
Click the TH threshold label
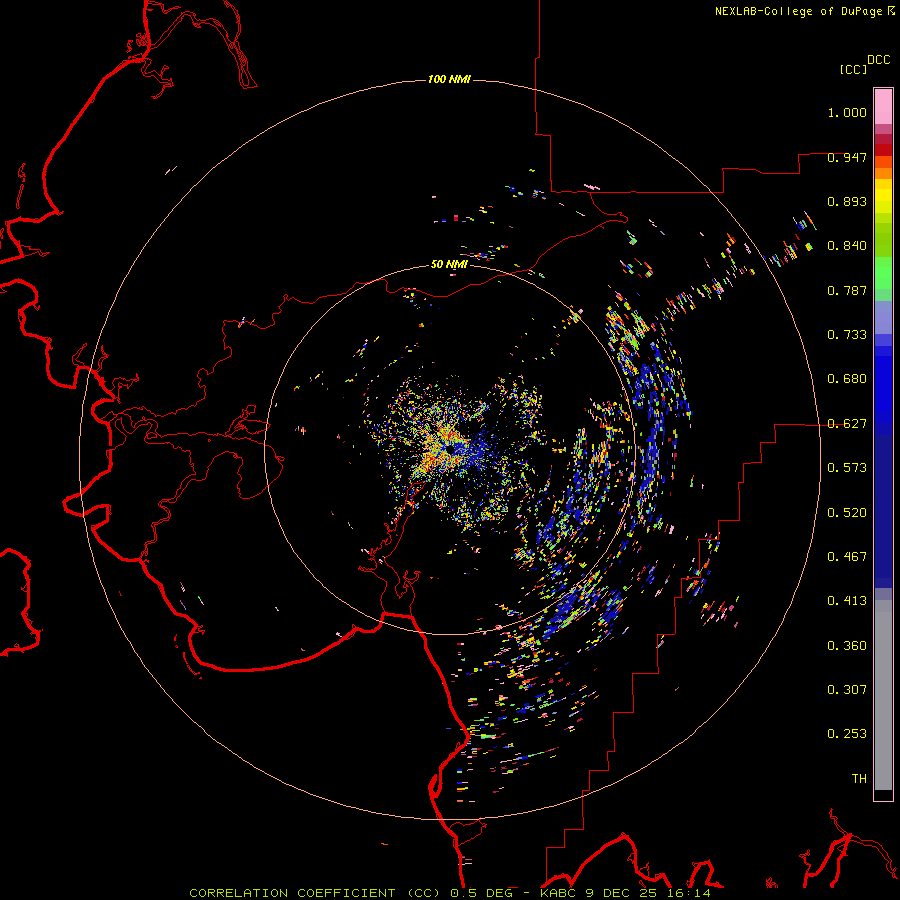pos(859,779)
